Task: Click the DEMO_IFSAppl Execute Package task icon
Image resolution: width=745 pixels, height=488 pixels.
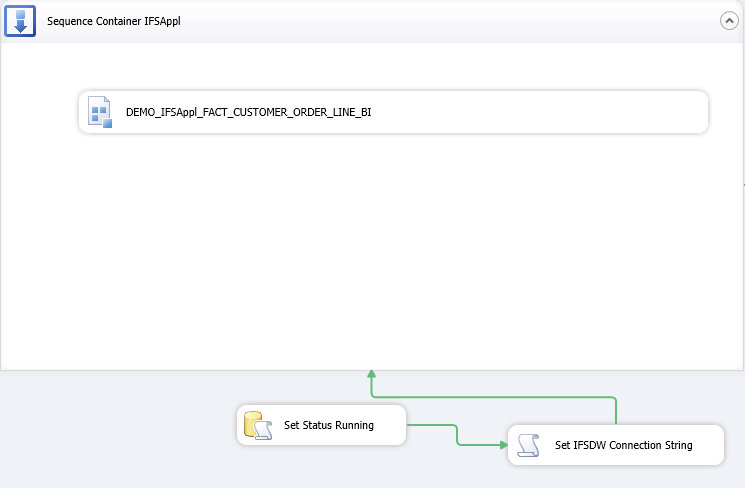Action: [100, 112]
